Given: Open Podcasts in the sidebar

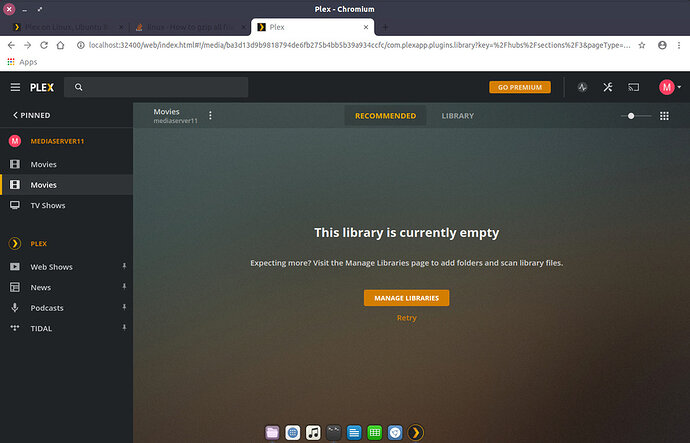Looking at the screenshot, I should tap(47, 308).
